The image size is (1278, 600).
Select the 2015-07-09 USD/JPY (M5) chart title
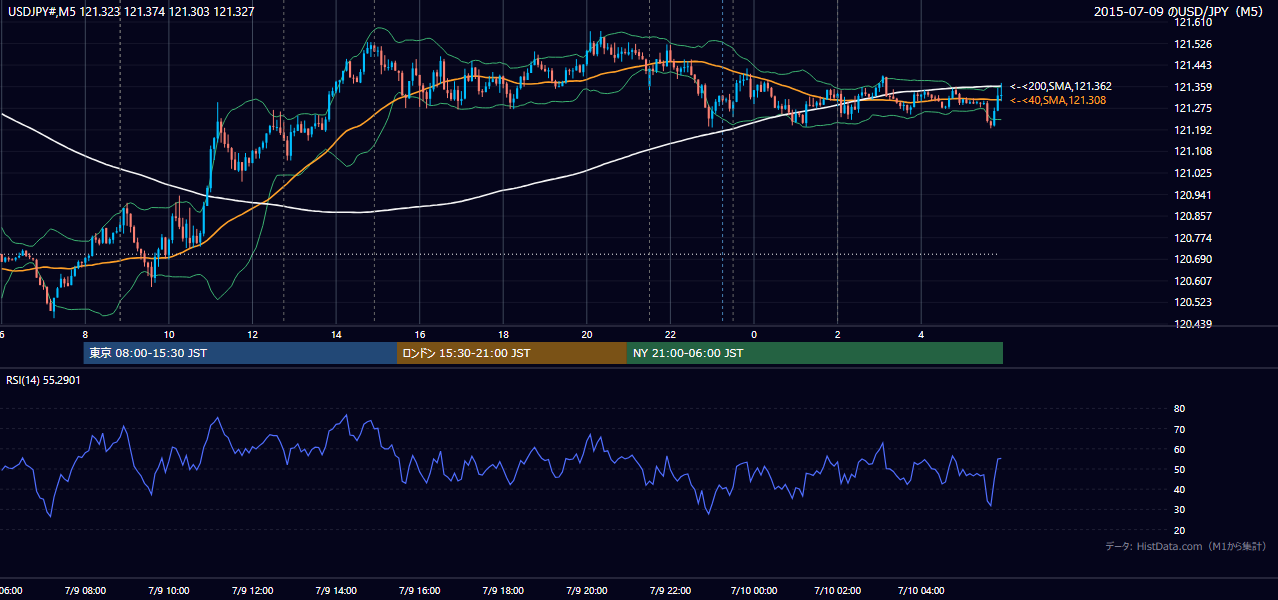tap(1179, 12)
